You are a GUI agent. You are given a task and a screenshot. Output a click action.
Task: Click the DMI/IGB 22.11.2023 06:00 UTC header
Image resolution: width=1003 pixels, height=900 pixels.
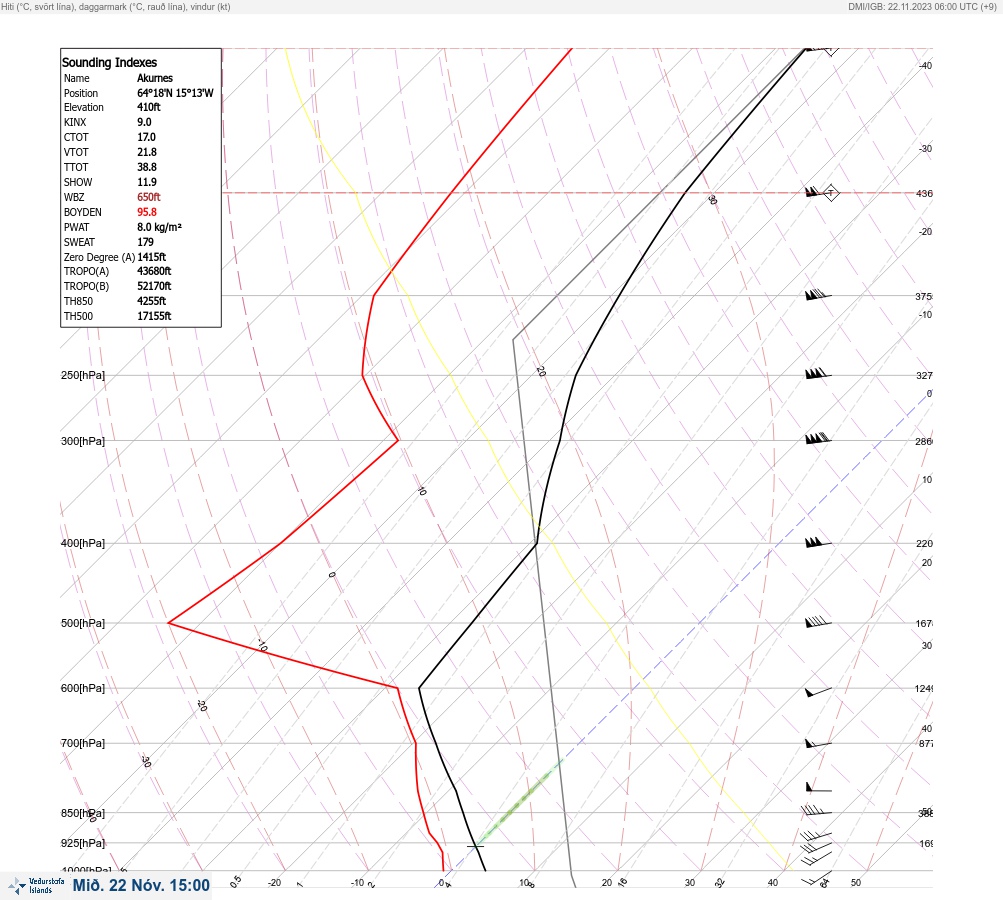pos(922,6)
